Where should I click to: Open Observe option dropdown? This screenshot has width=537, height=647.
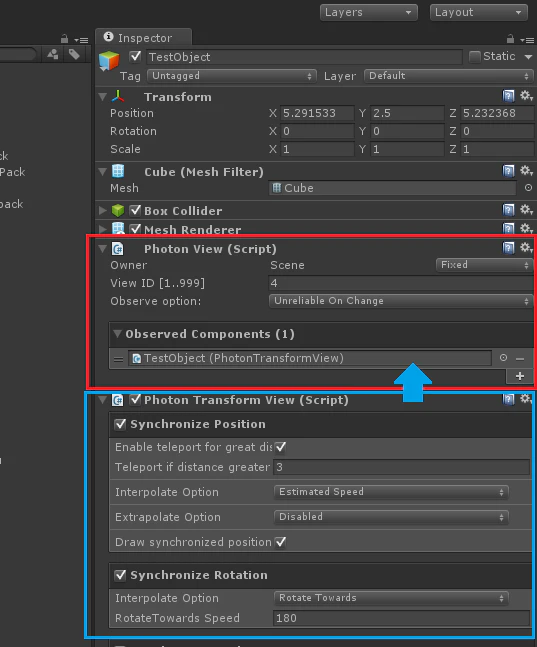[x=401, y=301]
